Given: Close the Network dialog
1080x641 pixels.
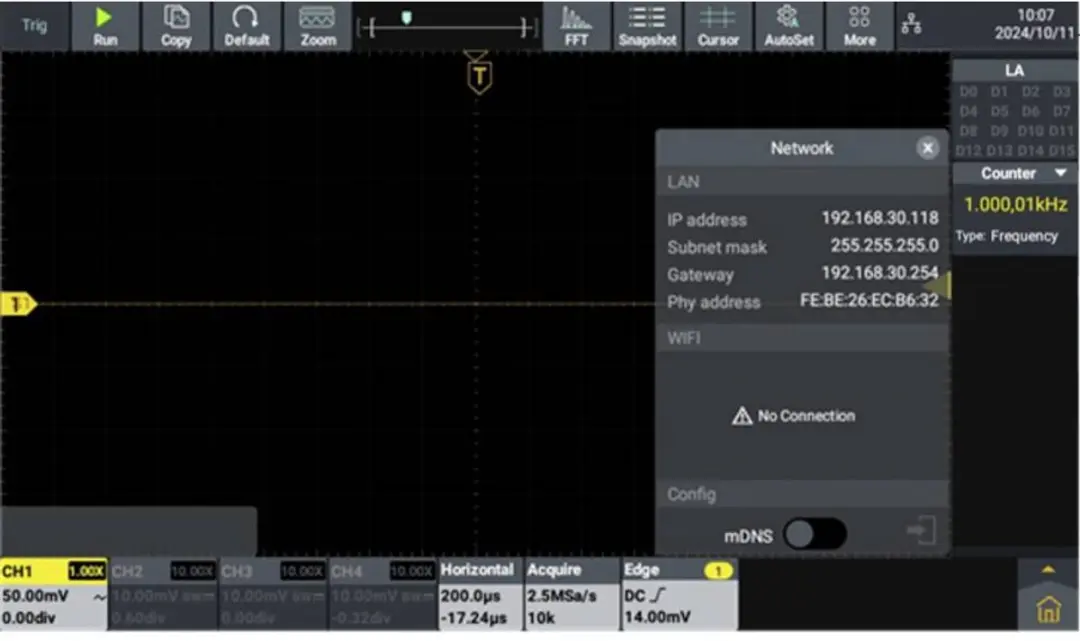Looking at the screenshot, I should click(928, 148).
